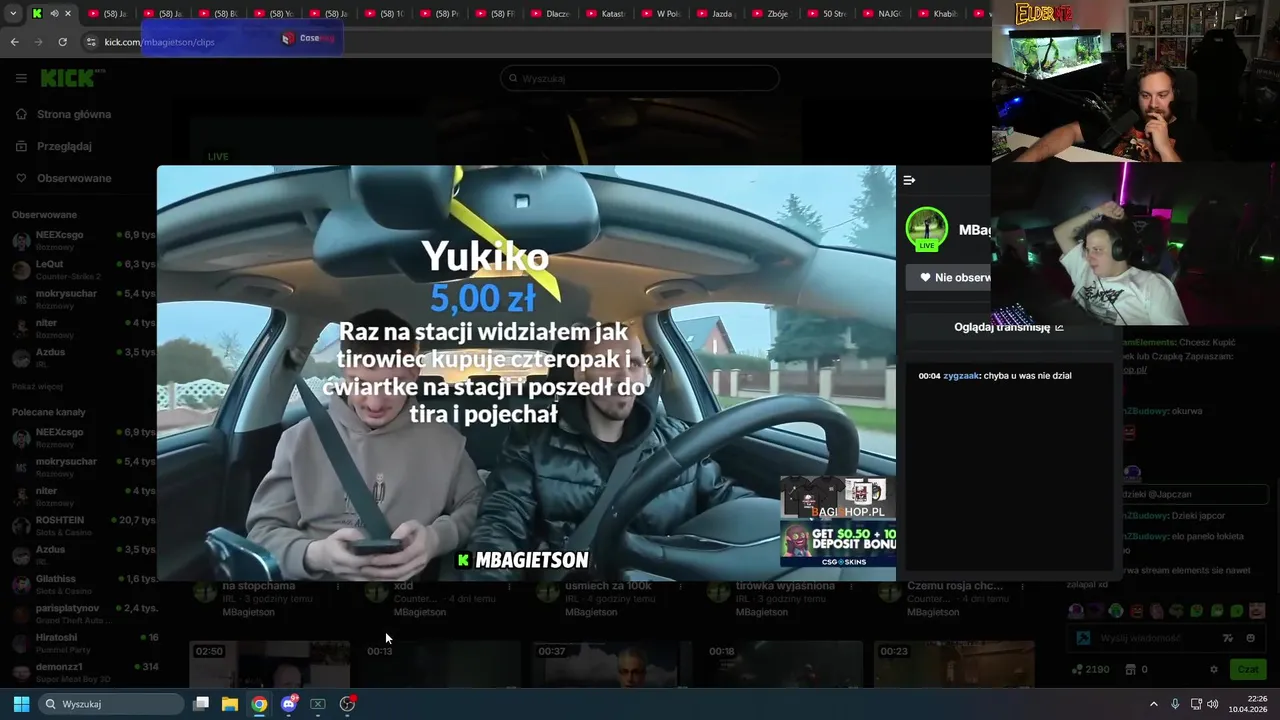This screenshot has height=720, width=1280.
Task: Select chat message from zygzaak
Action: [x=995, y=376]
